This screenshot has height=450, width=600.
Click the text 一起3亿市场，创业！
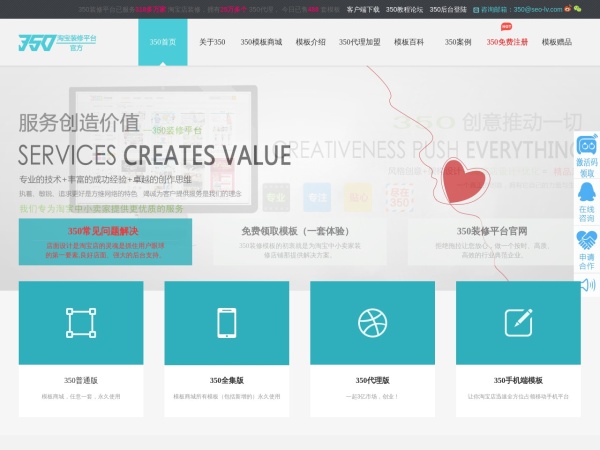(x=372, y=396)
